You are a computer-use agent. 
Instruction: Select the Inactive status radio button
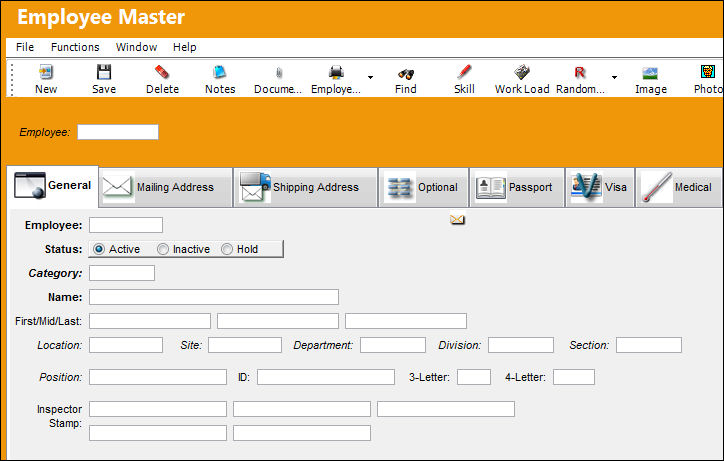pyautogui.click(x=163, y=249)
